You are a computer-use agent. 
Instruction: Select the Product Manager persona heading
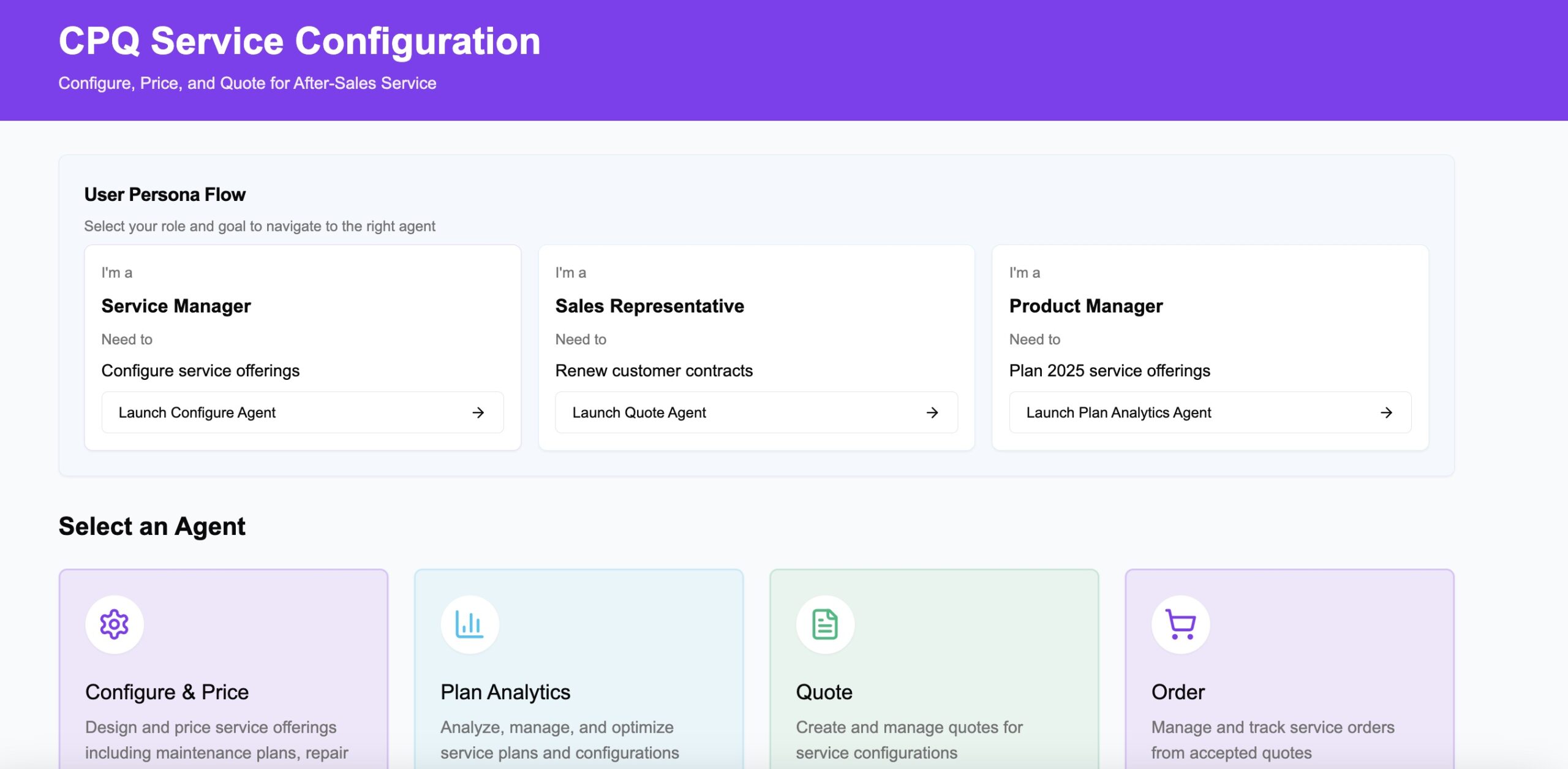(1086, 306)
